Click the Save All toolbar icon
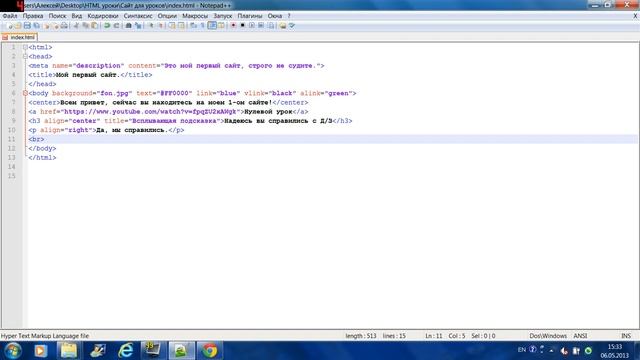The width and height of the screenshot is (640, 360). (37, 26)
